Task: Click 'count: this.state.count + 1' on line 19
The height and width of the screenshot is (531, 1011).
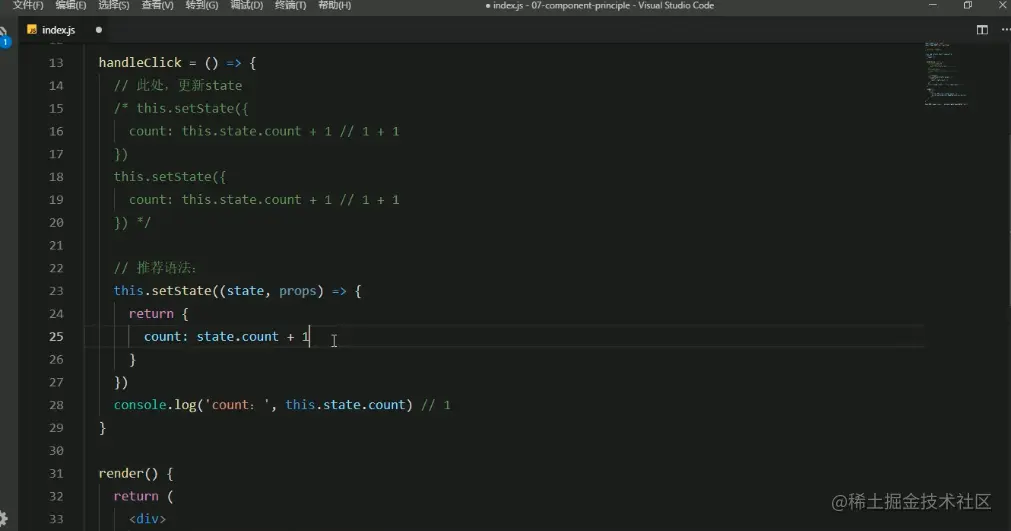Action: click(x=230, y=199)
